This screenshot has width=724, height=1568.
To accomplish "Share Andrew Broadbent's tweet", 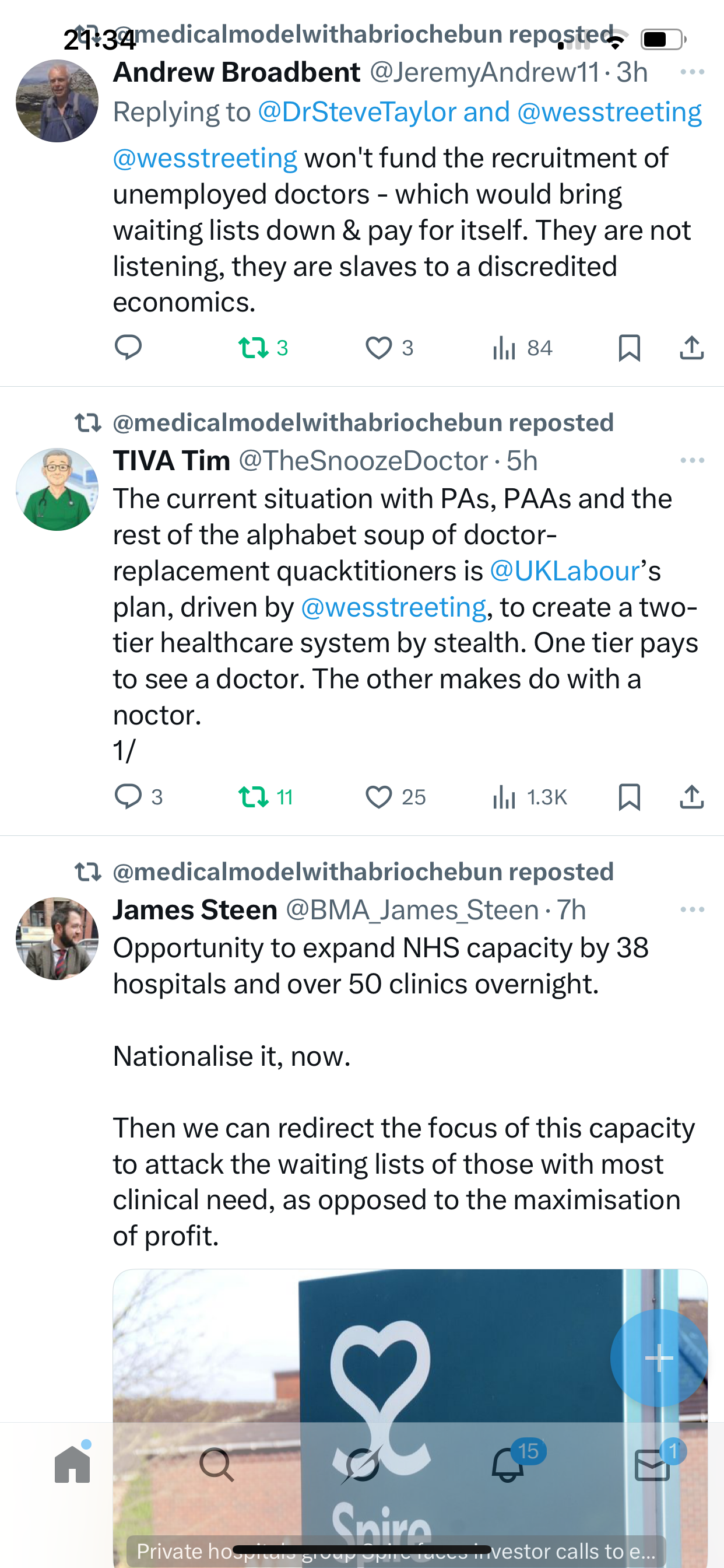I will pos(691,348).
